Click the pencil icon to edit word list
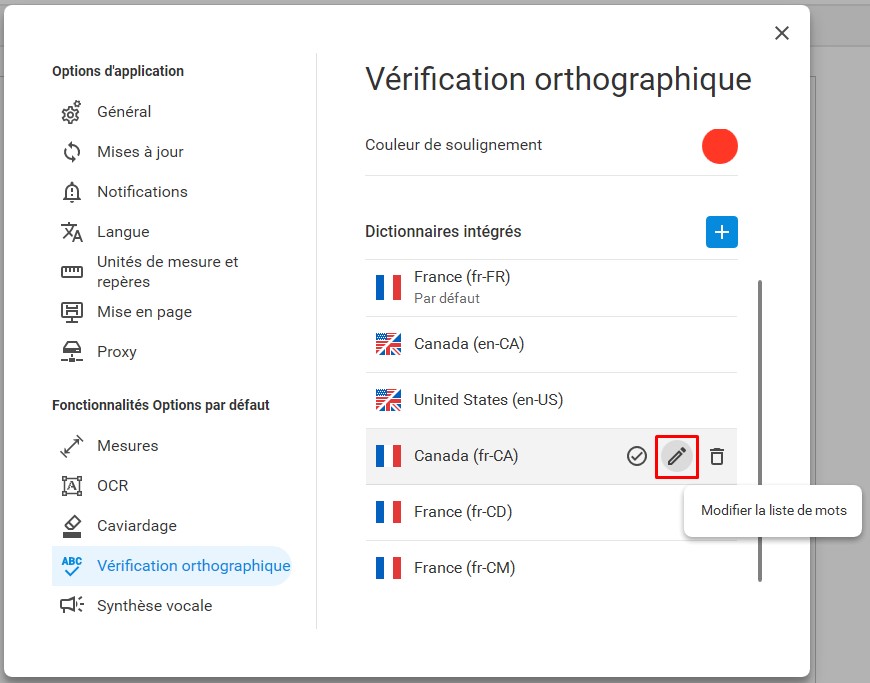Image resolution: width=870 pixels, height=683 pixels. click(x=676, y=457)
